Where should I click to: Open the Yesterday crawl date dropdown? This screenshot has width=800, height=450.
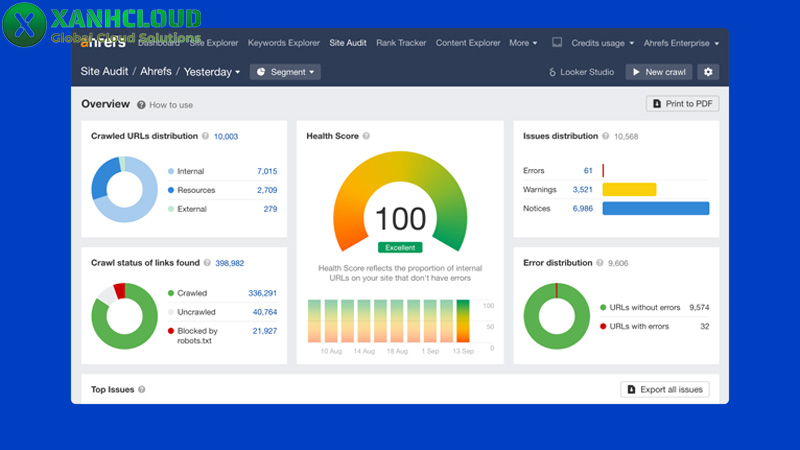(x=212, y=72)
